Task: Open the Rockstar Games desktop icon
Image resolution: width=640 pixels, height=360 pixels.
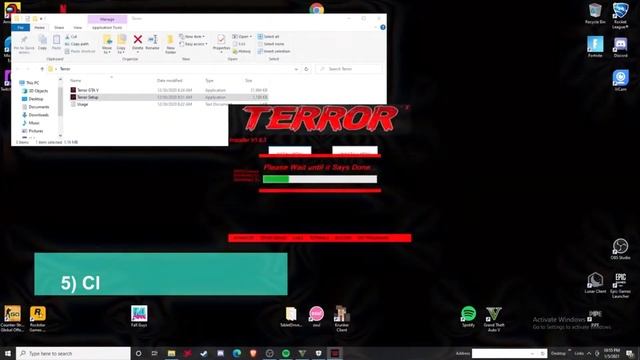Action: [x=38, y=319]
